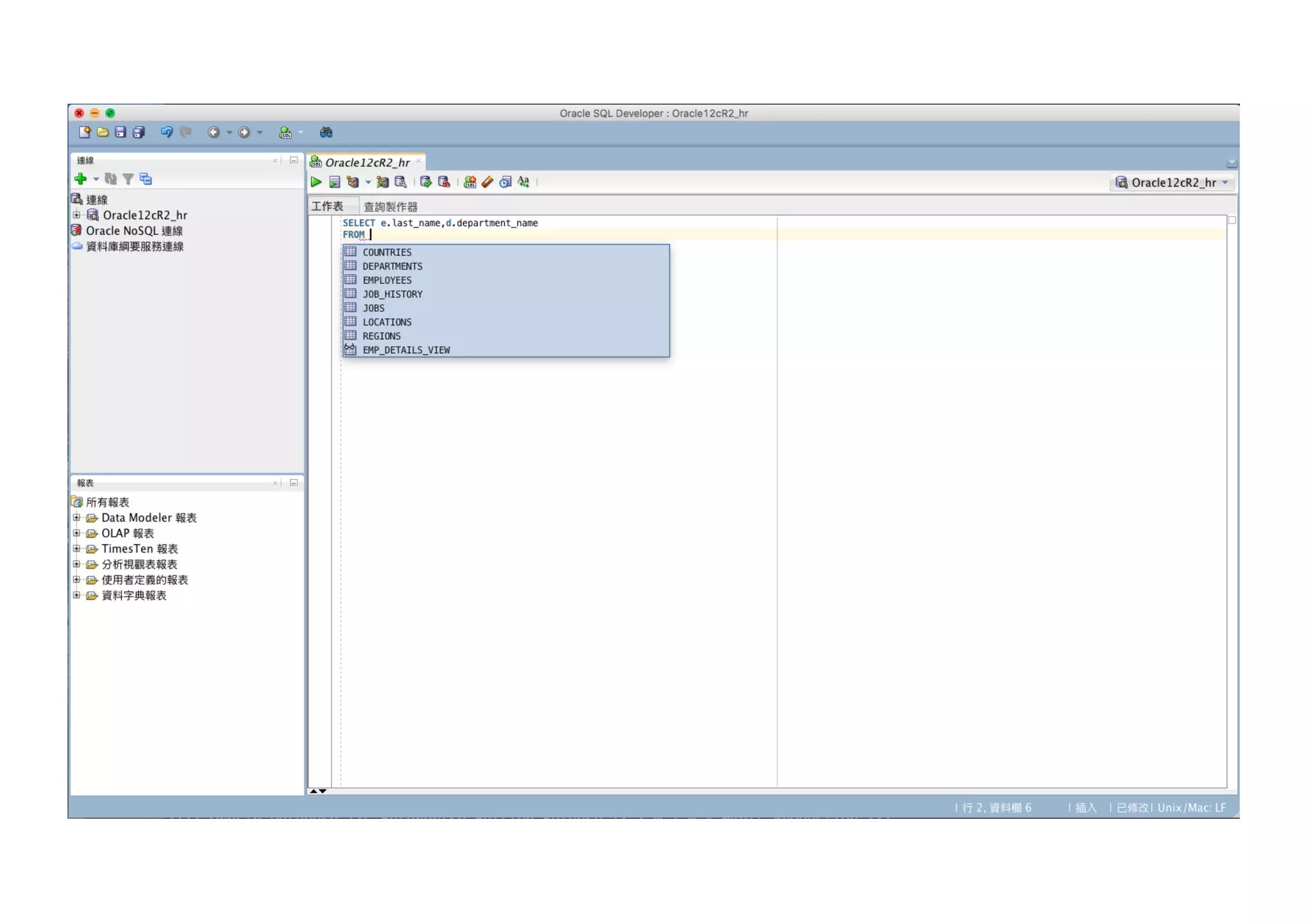Open the Oracle12cR2_hr connection selector combo
Viewport: 1308px width, 924px height.
click(1172, 183)
